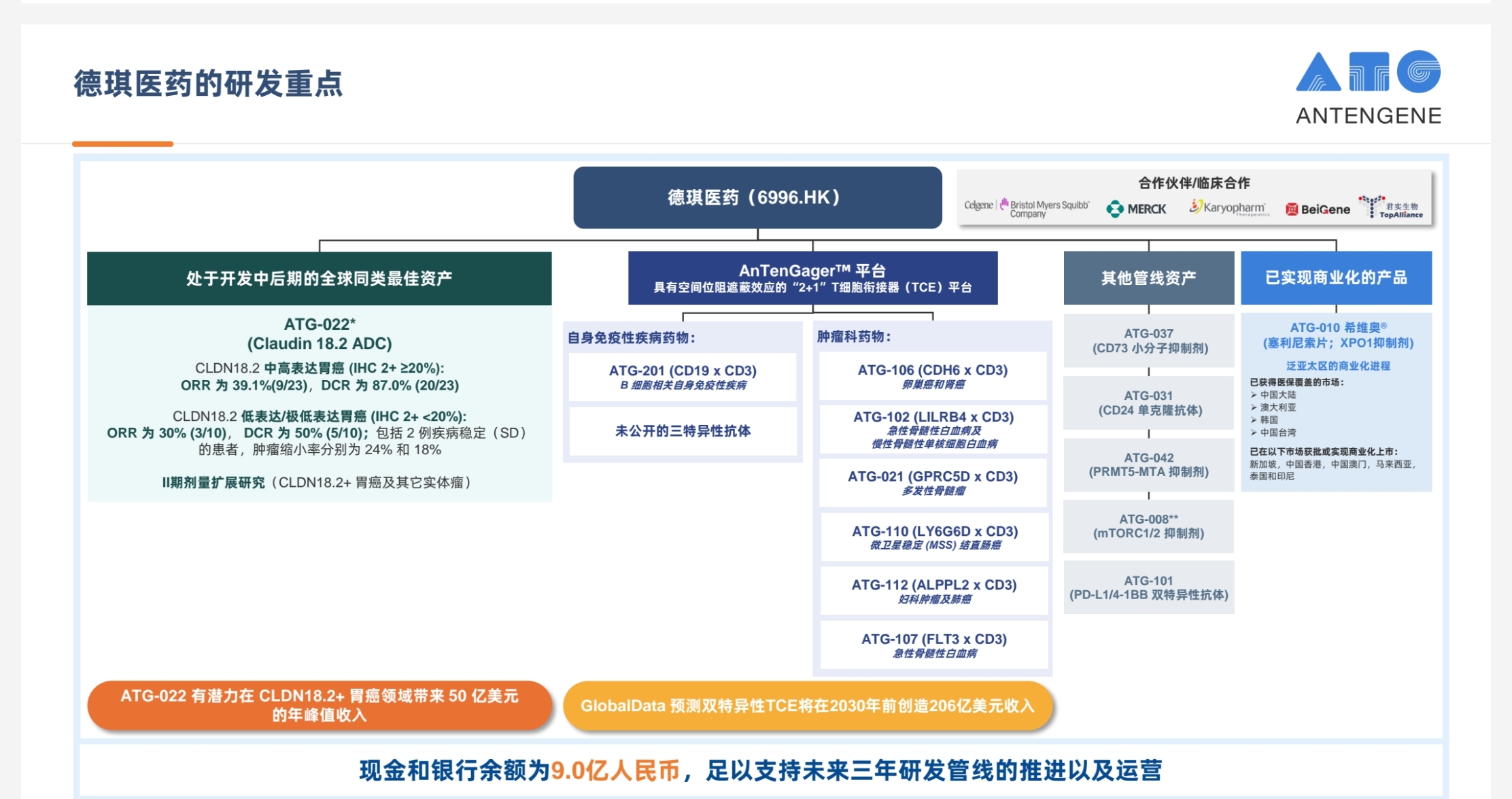Select the ATG-110 (LY6G6D x CD3) box
The image size is (1512, 799).
click(934, 537)
